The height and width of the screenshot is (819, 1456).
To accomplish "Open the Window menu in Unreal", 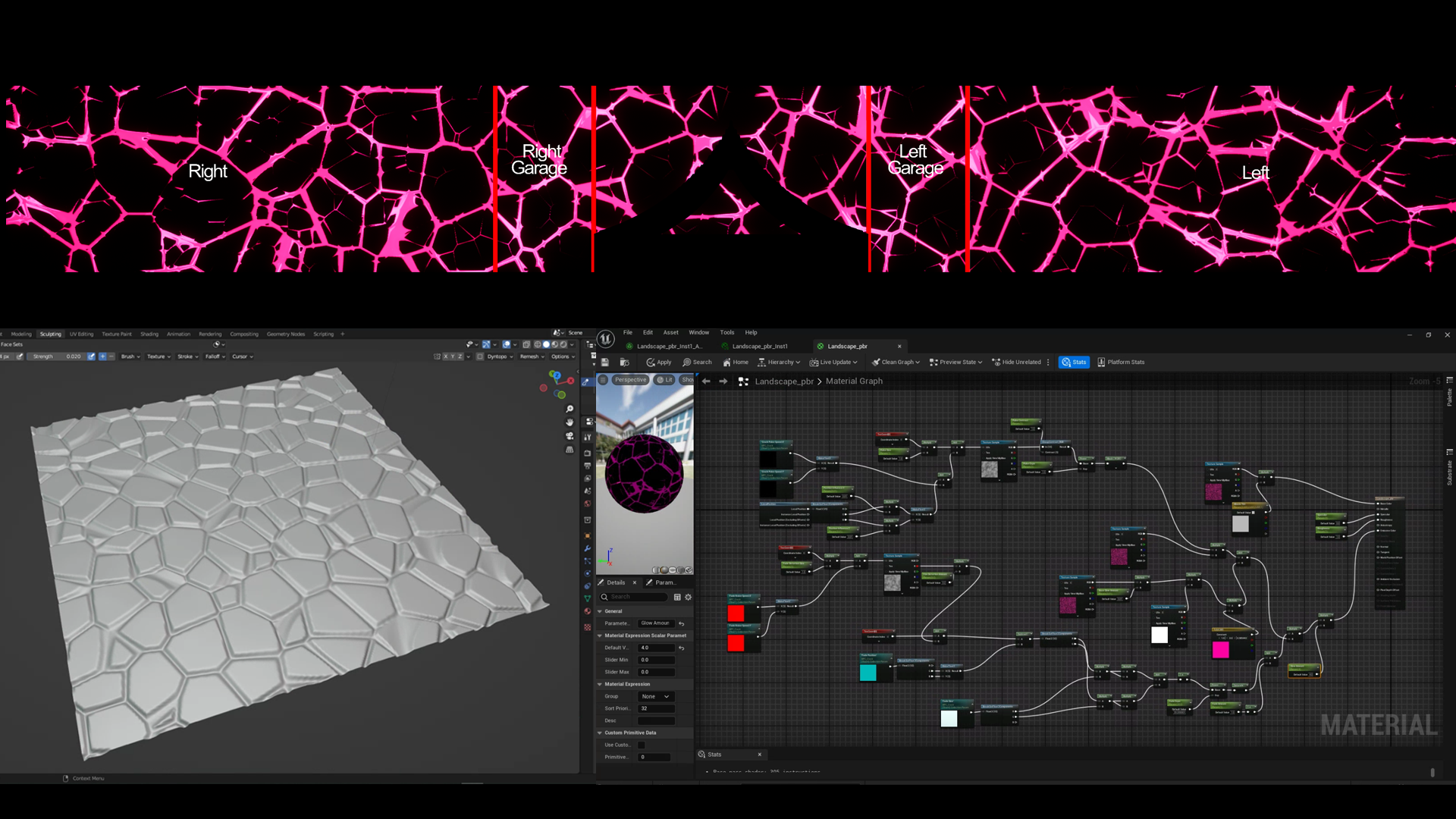I will click(x=698, y=332).
